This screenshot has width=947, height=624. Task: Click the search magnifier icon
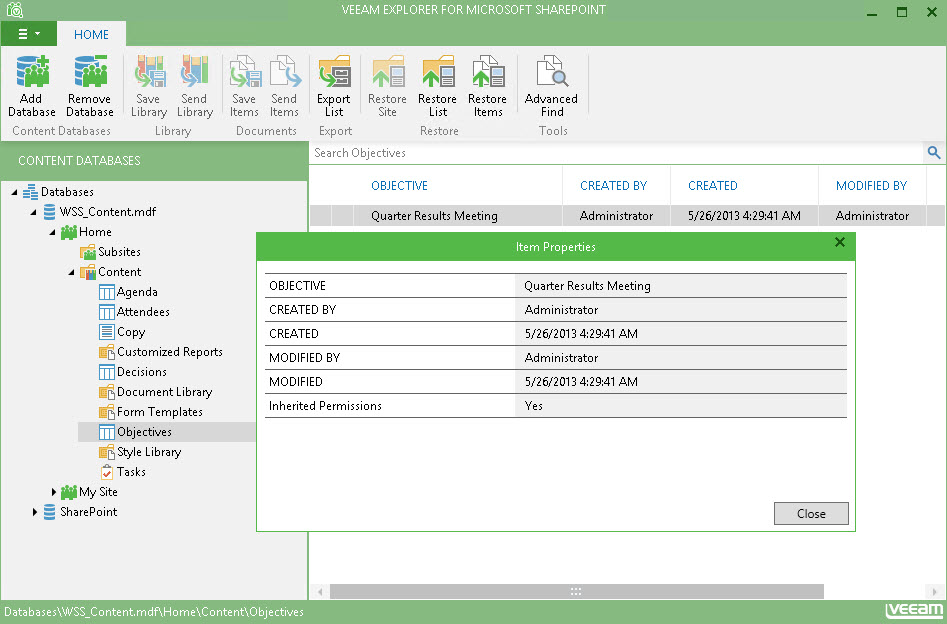(934, 153)
